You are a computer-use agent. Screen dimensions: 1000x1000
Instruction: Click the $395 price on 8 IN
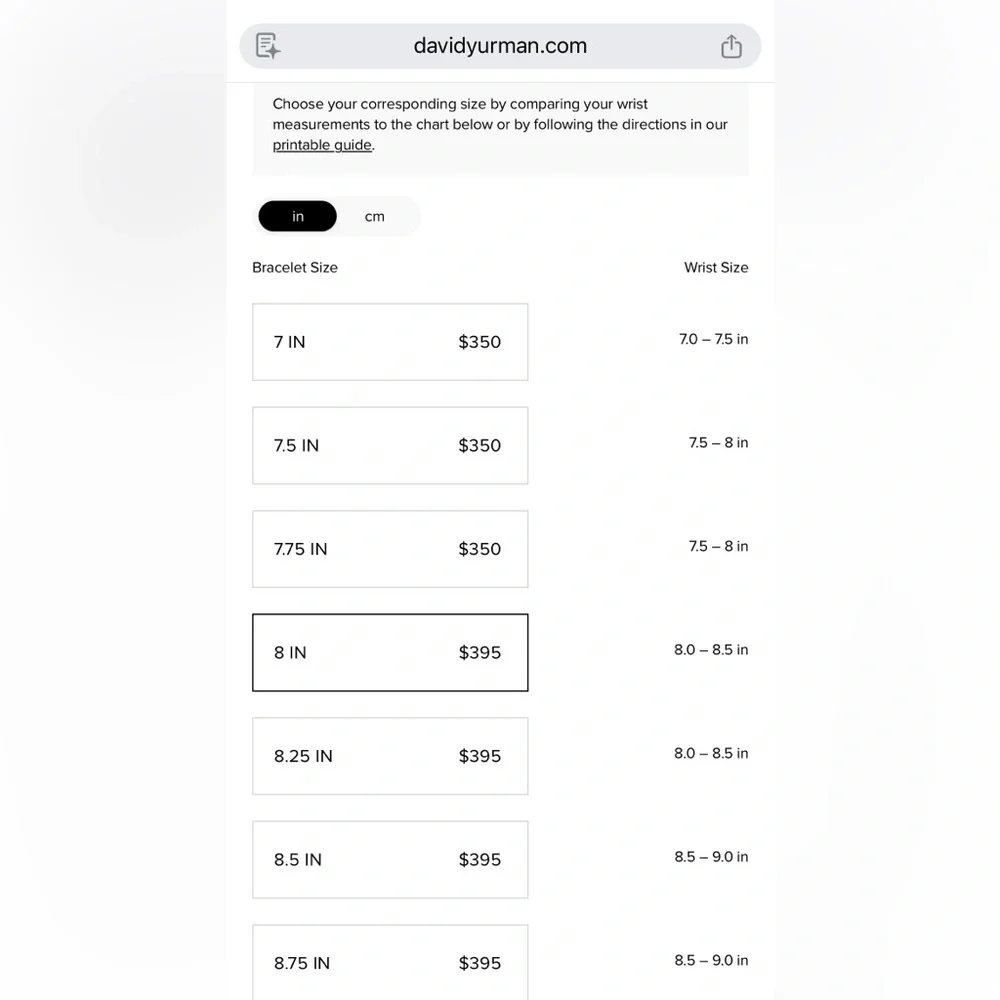pos(480,652)
